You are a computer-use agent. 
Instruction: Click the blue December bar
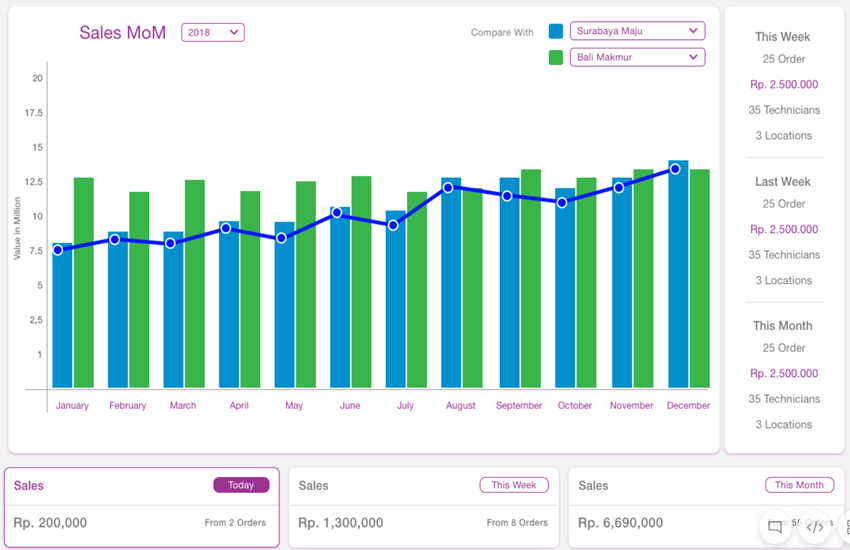tap(678, 274)
